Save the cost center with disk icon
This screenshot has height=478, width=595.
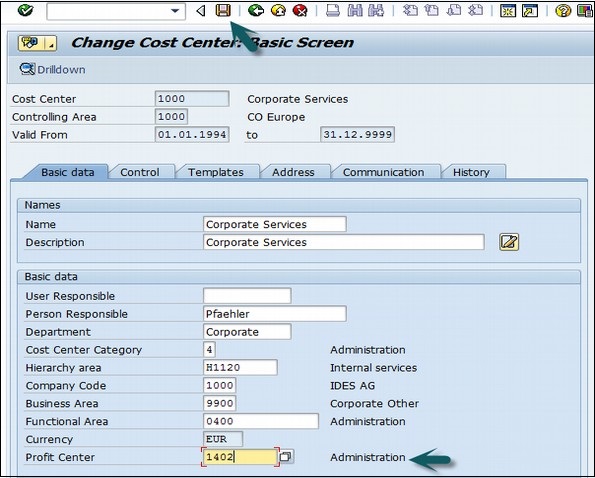tap(223, 10)
